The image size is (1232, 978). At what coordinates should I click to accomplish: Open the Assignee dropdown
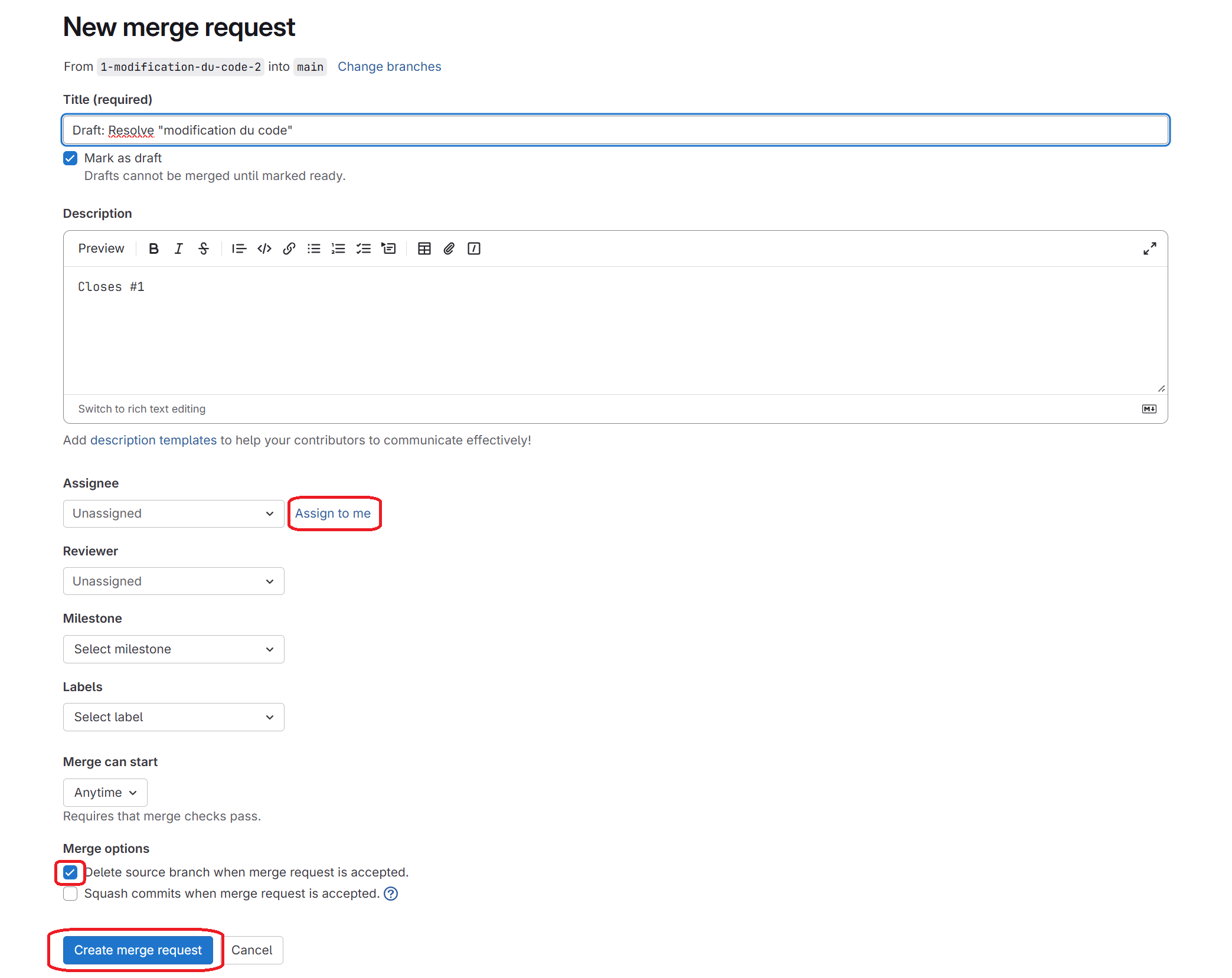point(173,513)
